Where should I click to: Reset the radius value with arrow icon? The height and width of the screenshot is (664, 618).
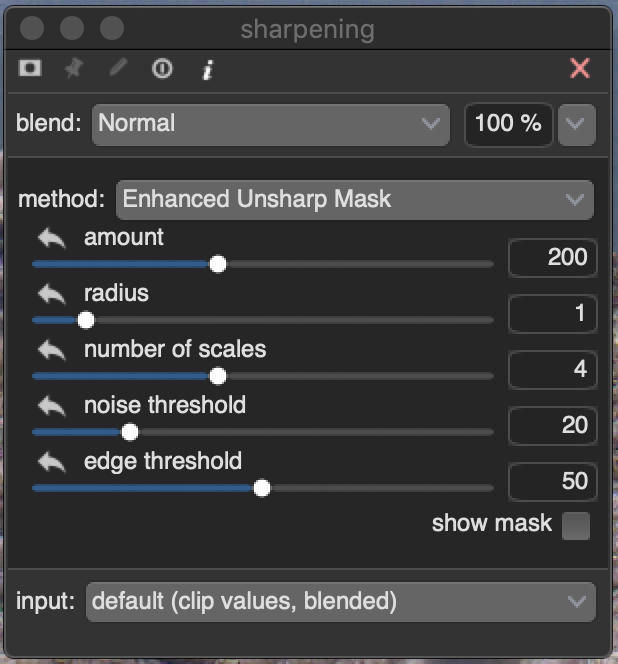point(52,295)
